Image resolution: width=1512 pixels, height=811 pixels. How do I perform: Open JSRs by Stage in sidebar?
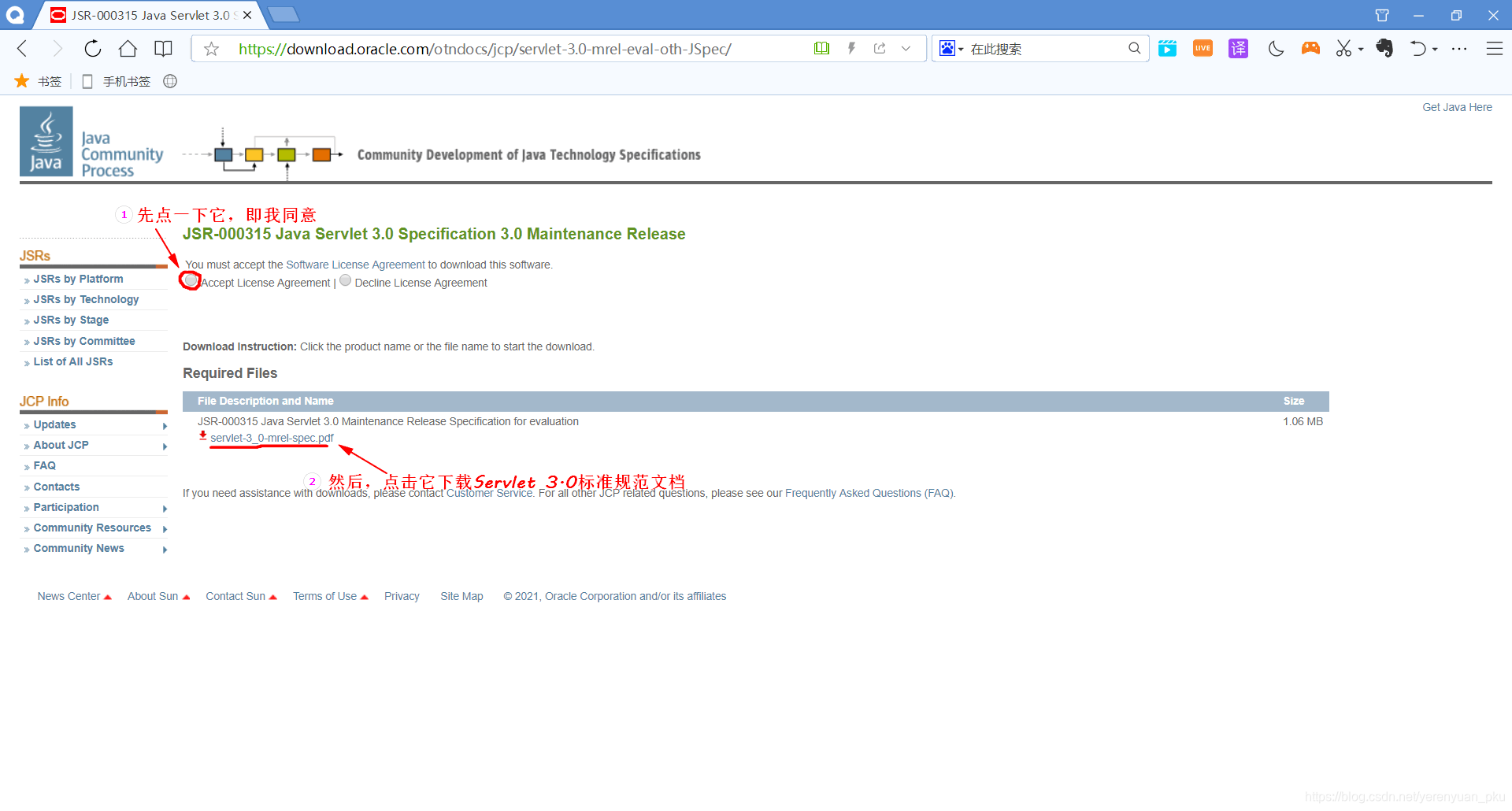click(x=71, y=320)
